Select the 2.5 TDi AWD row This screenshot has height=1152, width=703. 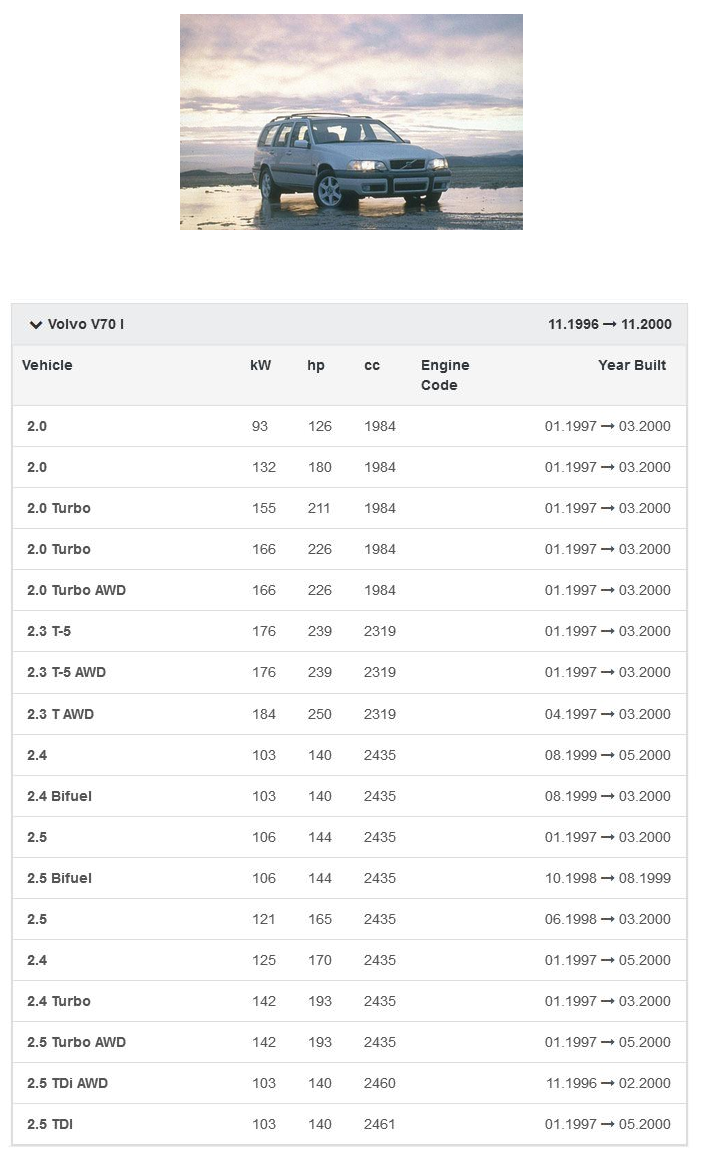pos(67,1083)
